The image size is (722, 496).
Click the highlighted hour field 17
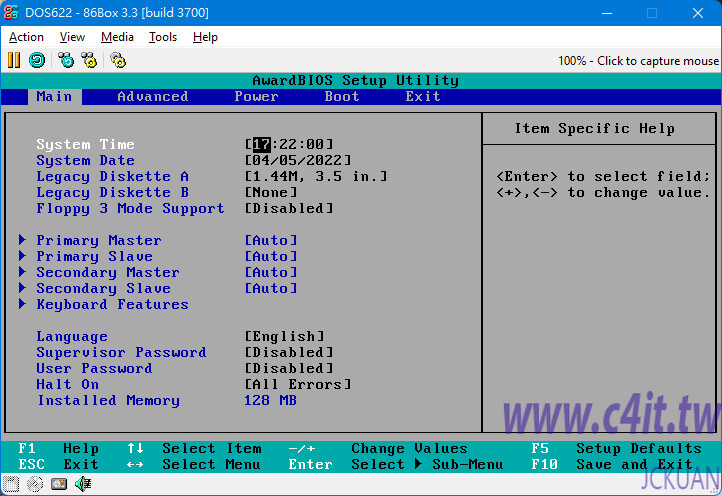(x=262, y=144)
